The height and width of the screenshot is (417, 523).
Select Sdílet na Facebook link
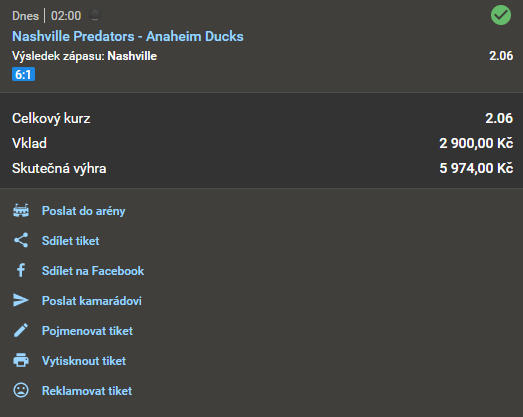click(x=93, y=271)
